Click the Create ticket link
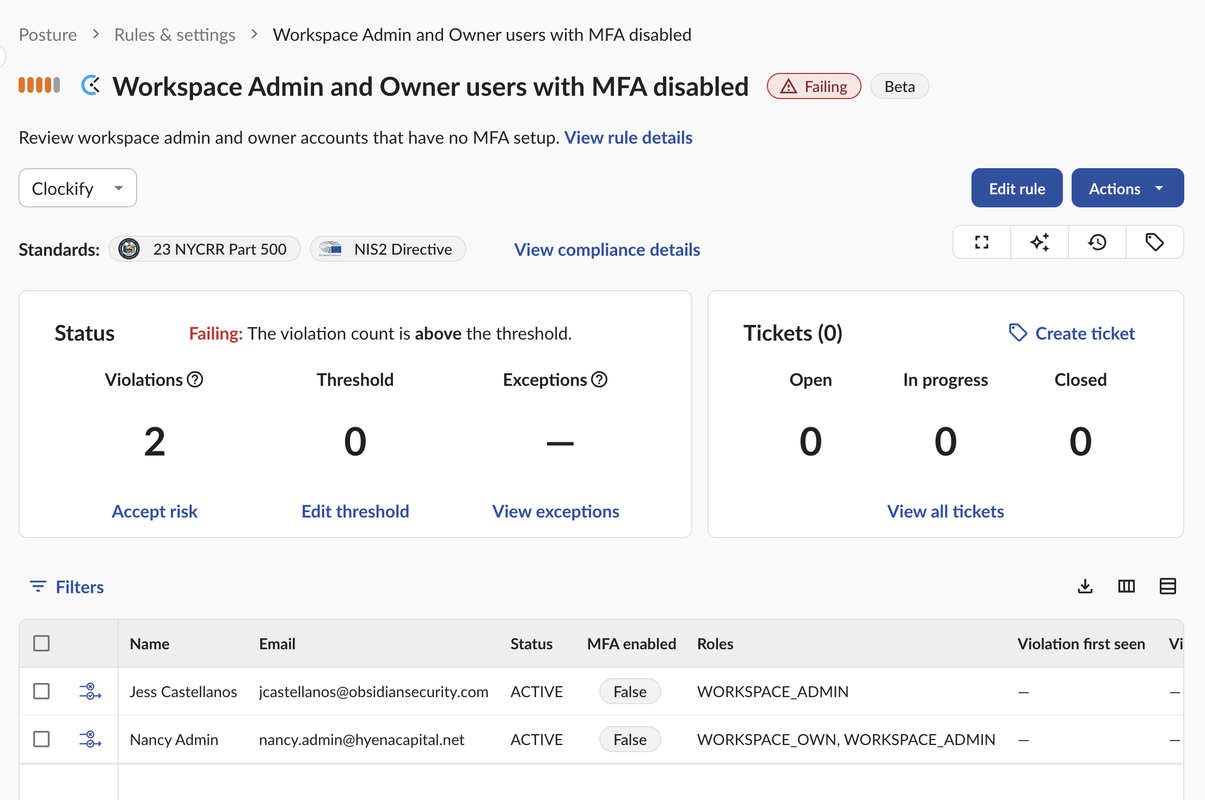1205x800 pixels. click(1085, 333)
